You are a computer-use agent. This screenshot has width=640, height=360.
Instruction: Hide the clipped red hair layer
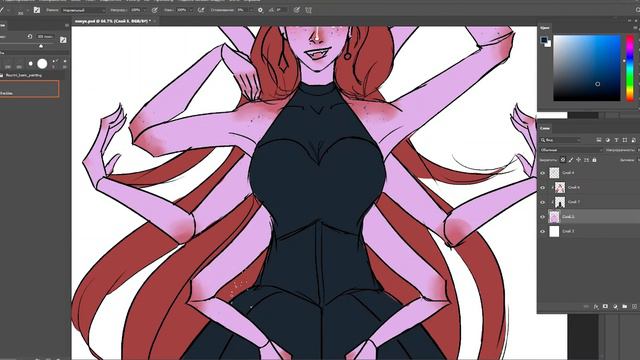pyautogui.click(x=542, y=188)
